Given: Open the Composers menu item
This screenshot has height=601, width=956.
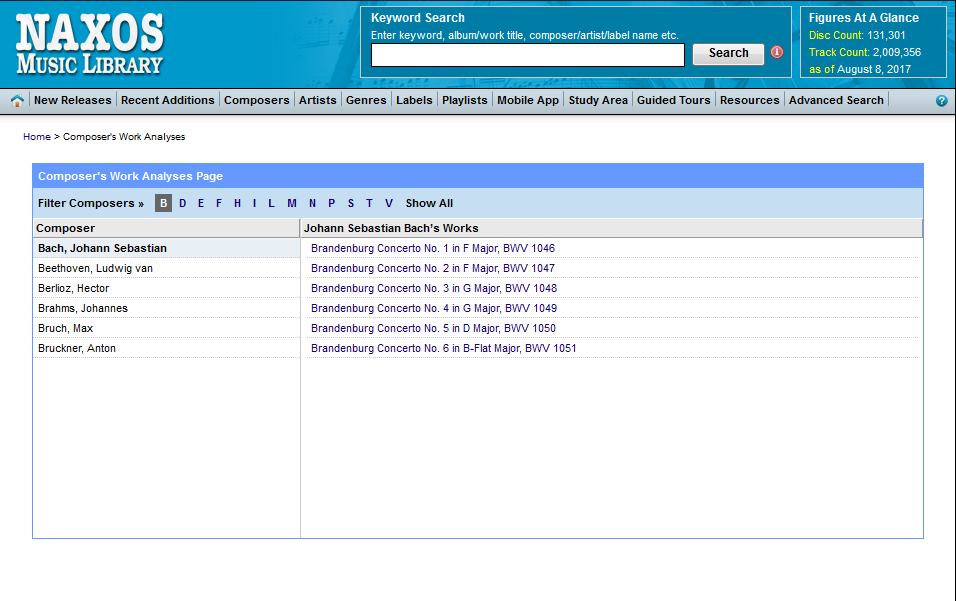Looking at the screenshot, I should pos(257,100).
